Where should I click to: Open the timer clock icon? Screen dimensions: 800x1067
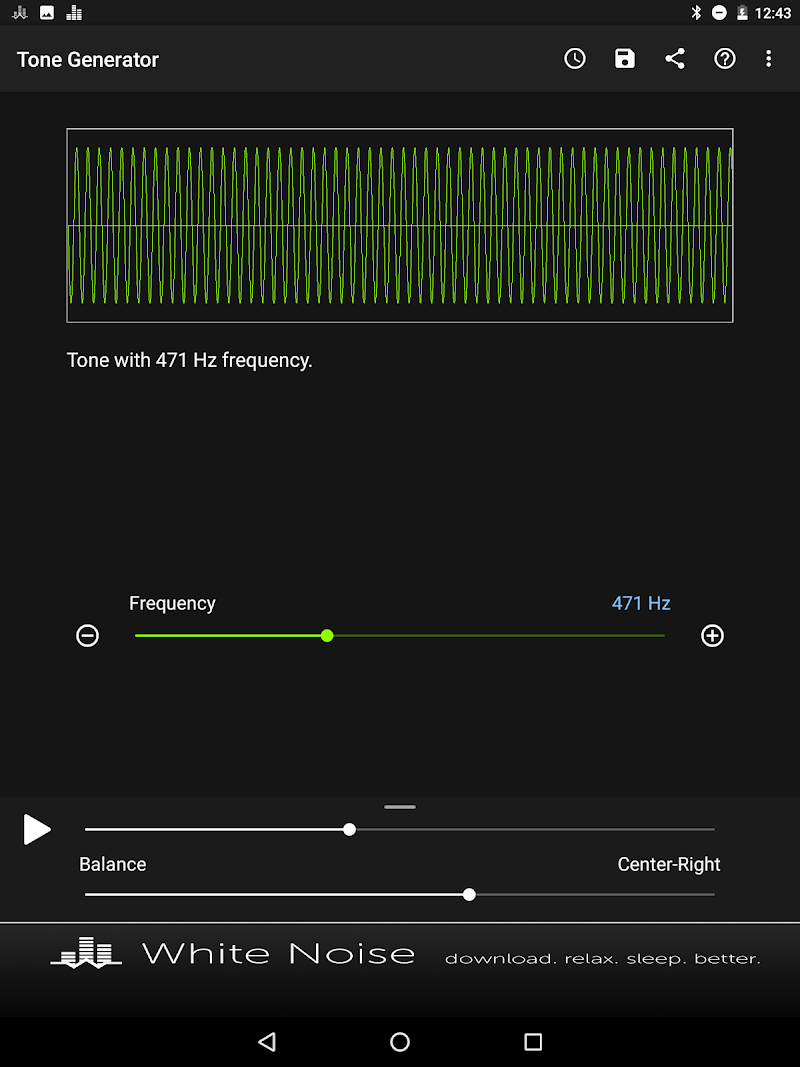575,59
